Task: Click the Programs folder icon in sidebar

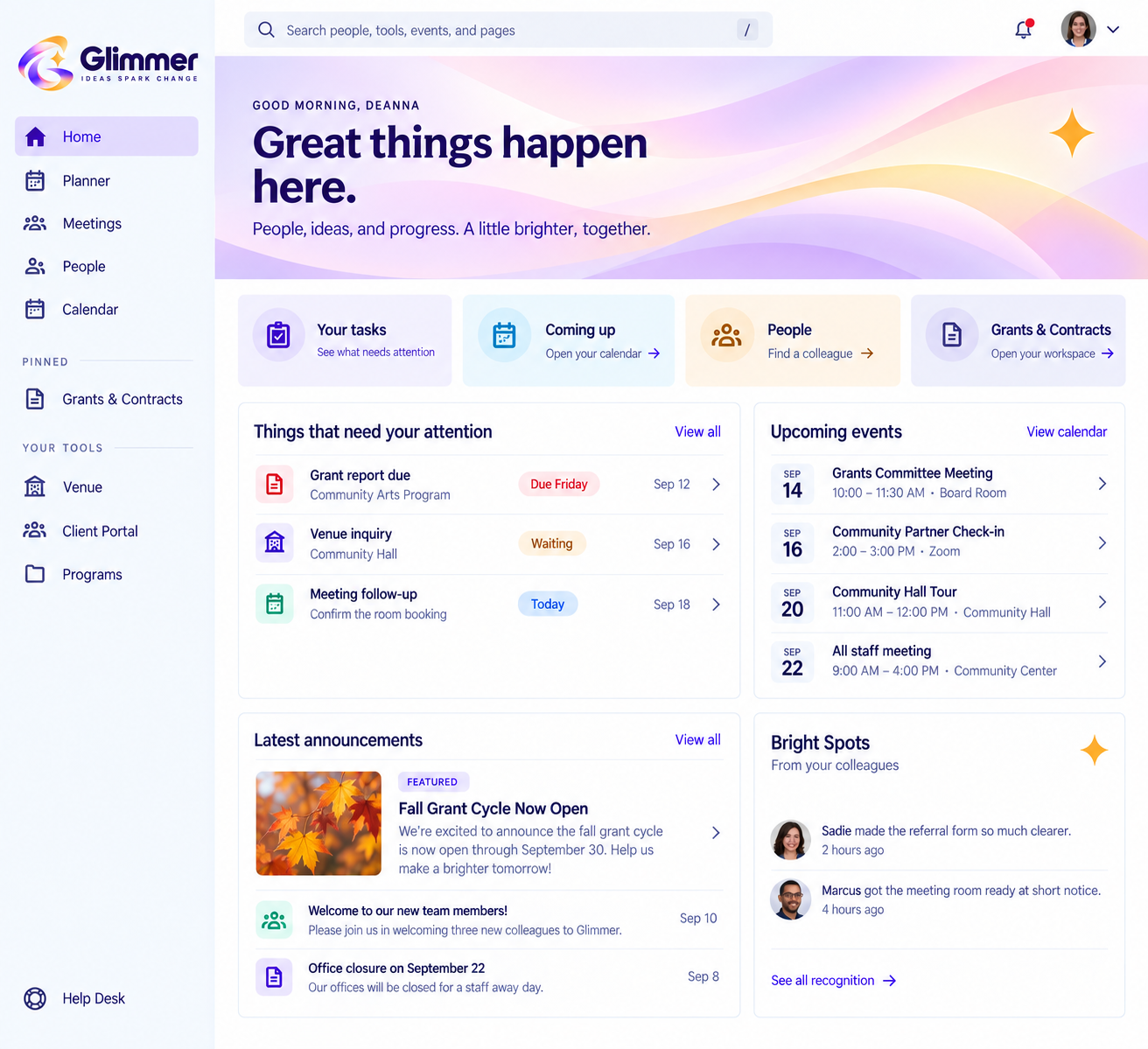Action: (35, 574)
